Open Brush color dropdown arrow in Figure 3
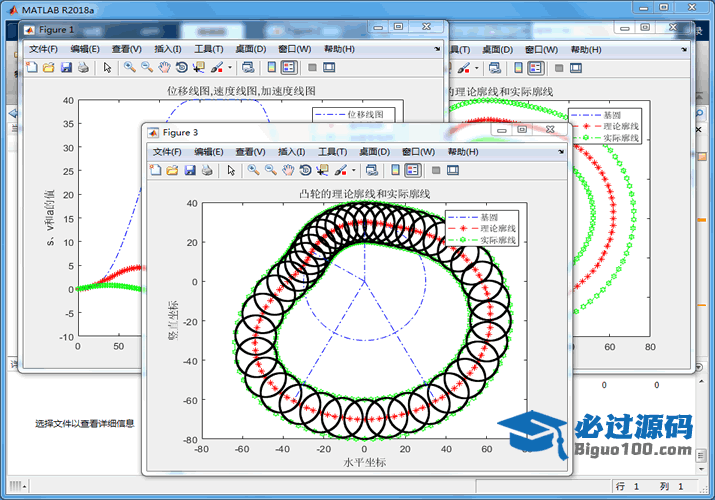715x500 pixels. coord(353,170)
